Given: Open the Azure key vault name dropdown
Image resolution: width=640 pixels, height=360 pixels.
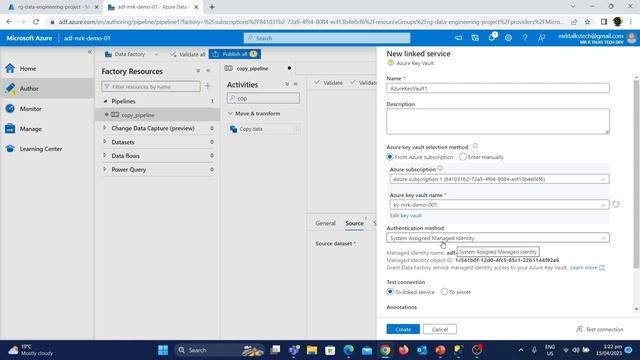Looking at the screenshot, I should click(499, 204).
